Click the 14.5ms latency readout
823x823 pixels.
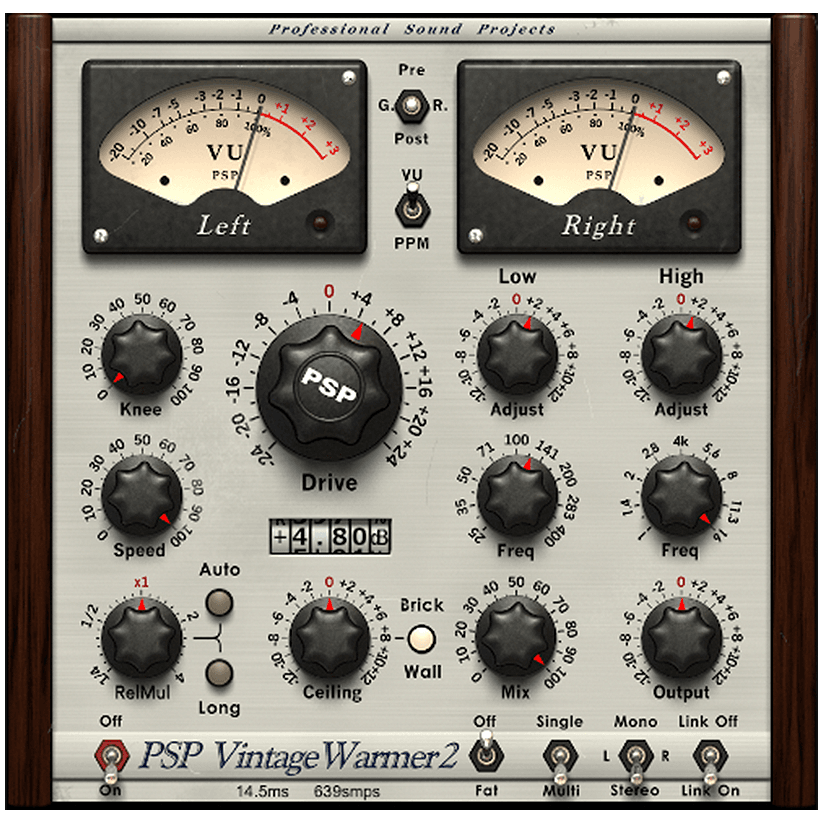[262, 791]
